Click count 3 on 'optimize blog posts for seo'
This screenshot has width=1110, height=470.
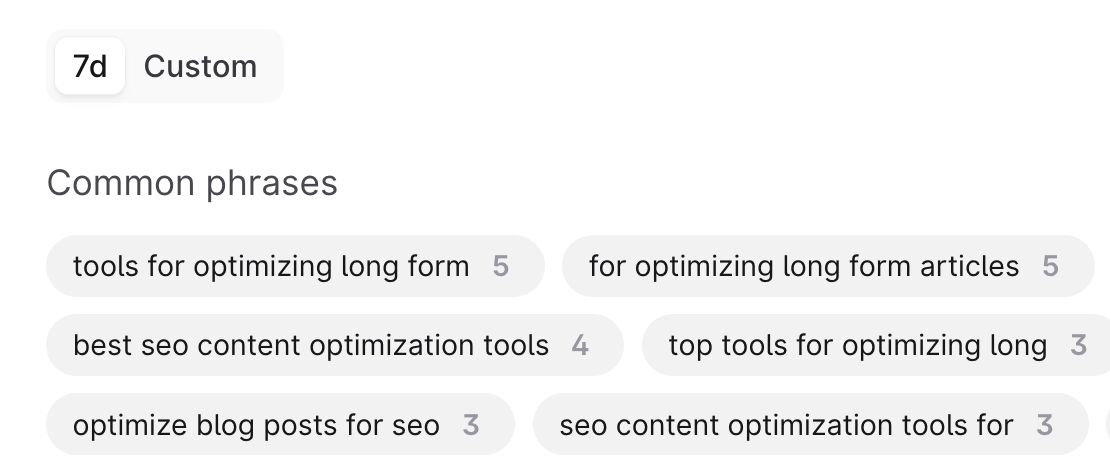pyautogui.click(x=471, y=425)
